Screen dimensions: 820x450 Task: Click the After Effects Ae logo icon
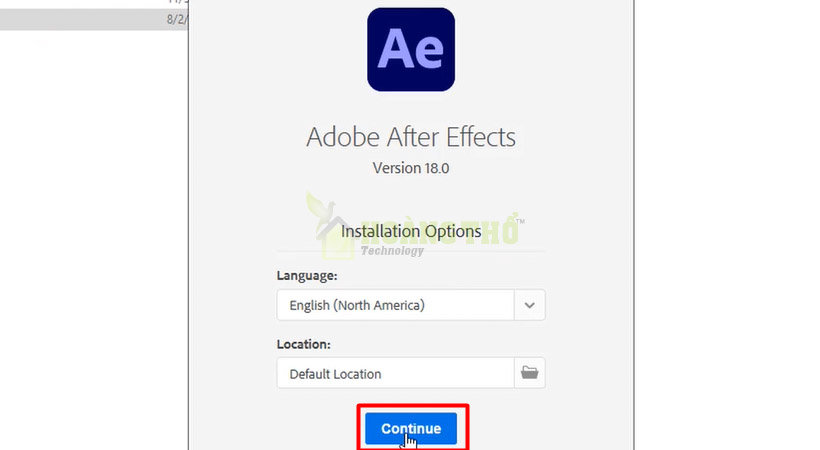[x=411, y=50]
